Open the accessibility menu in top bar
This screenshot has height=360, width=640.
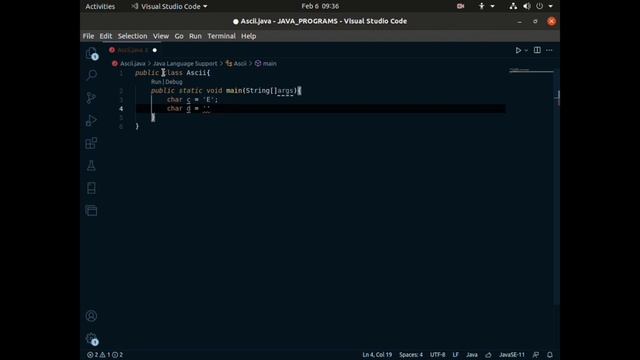coord(486,6)
